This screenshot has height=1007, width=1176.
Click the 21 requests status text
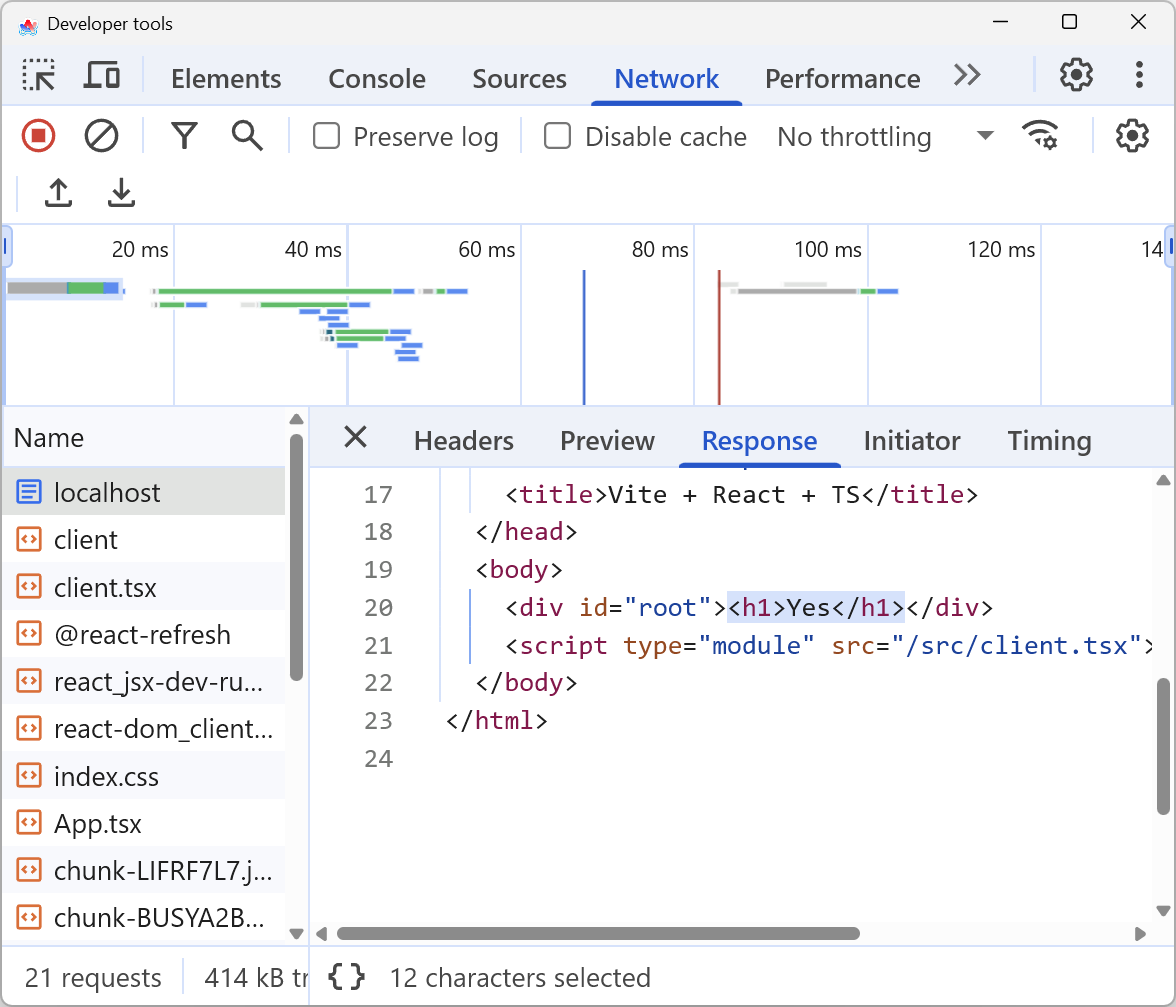click(93, 978)
